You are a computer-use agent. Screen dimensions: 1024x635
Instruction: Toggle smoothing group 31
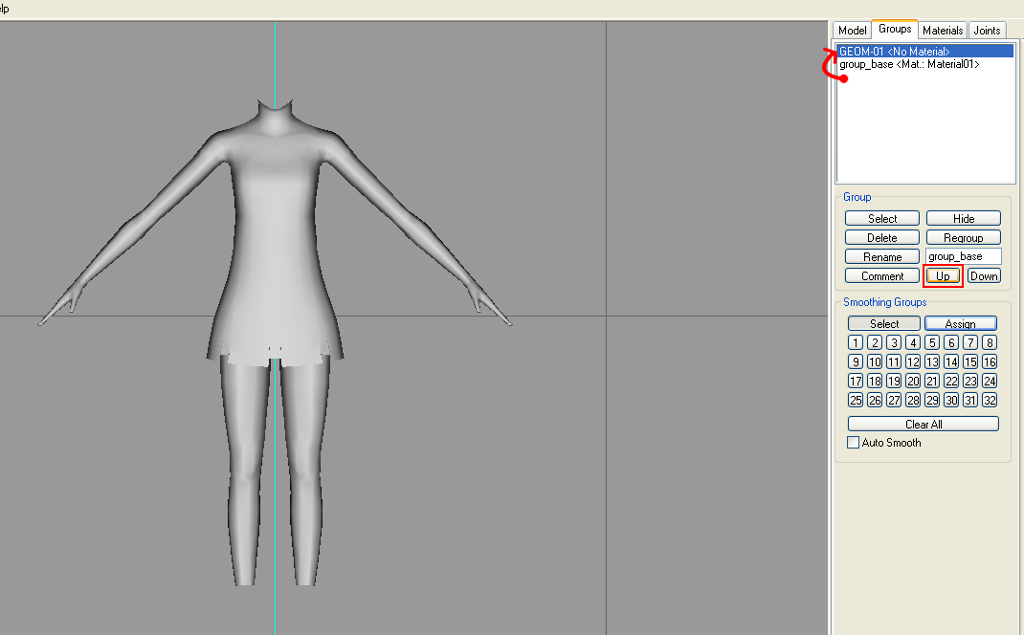click(x=970, y=400)
